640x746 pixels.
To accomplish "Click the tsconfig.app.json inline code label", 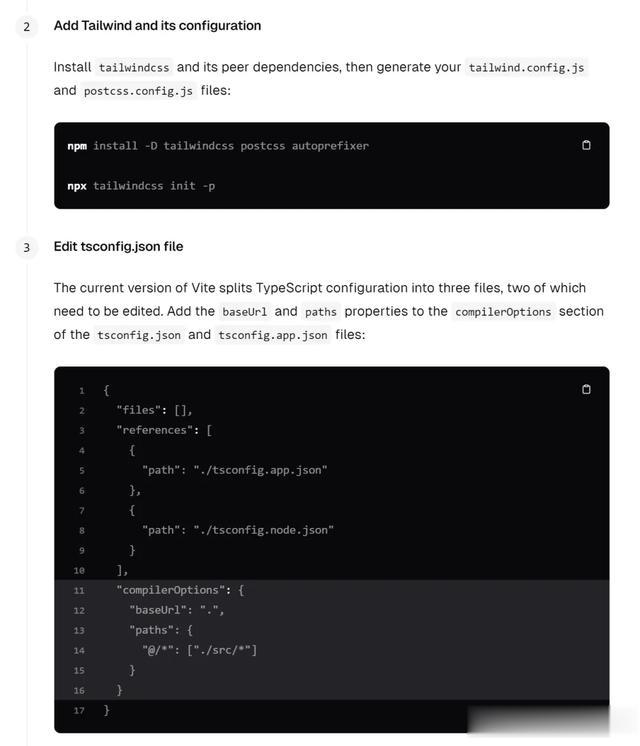I will click(273, 335).
